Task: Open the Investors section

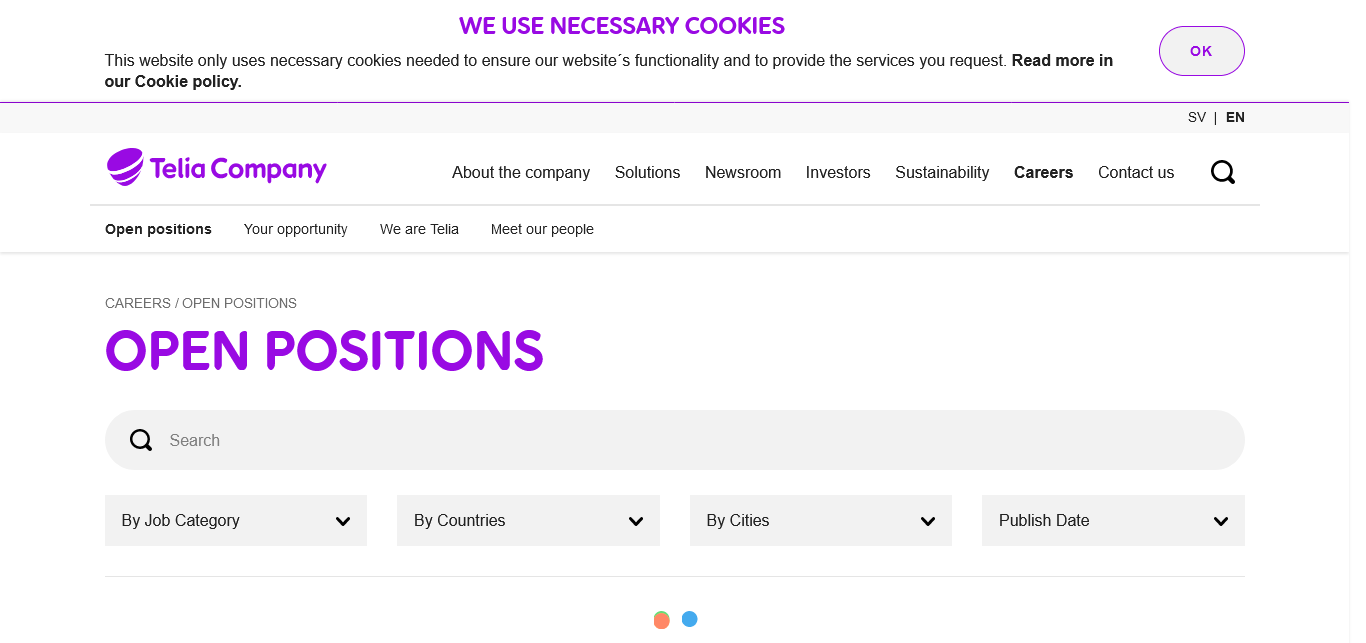Action: pyautogui.click(x=838, y=172)
